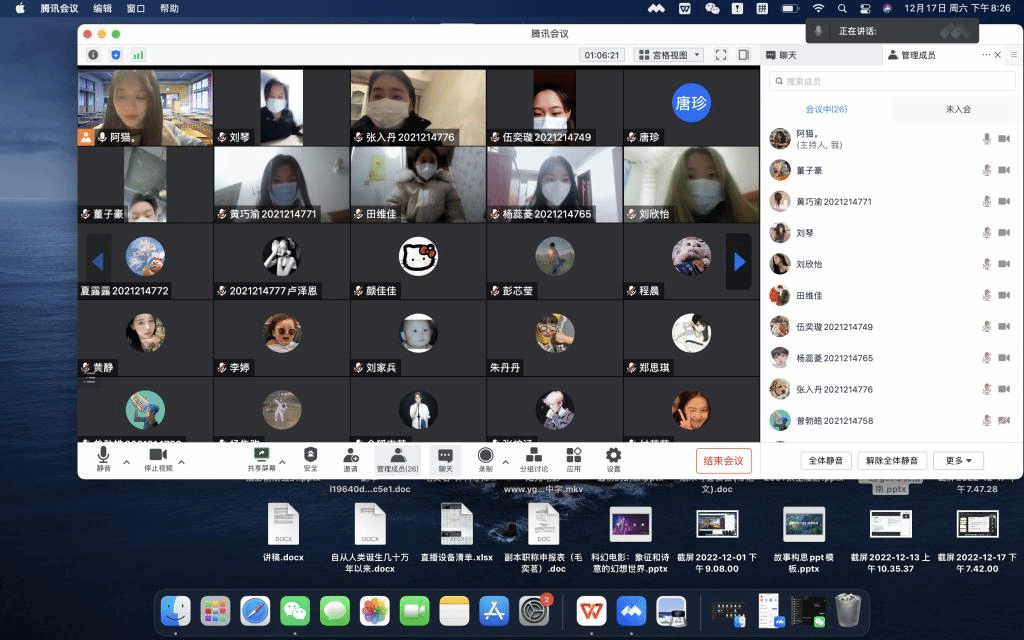Open 编辑 menu in menu bar
The width and height of the screenshot is (1024, 640).
[103, 8]
